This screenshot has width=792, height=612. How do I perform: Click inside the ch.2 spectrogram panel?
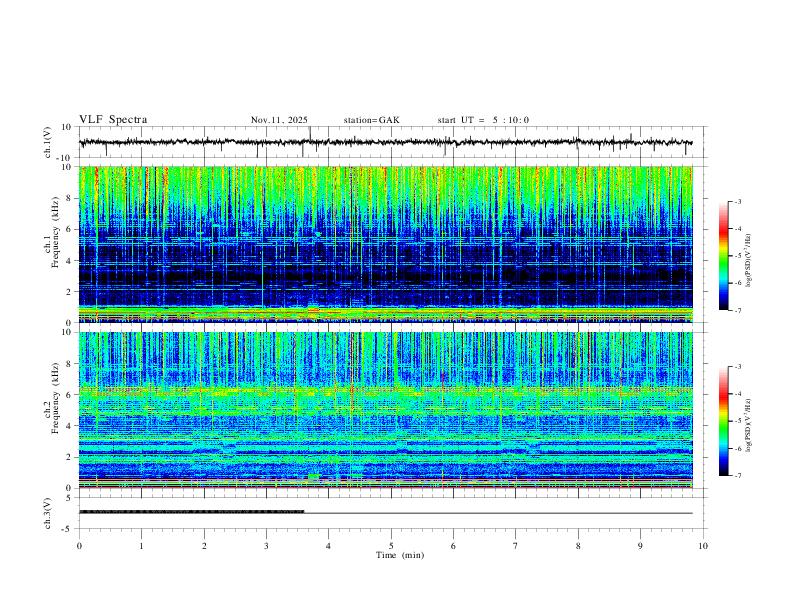pyautogui.click(x=385, y=410)
